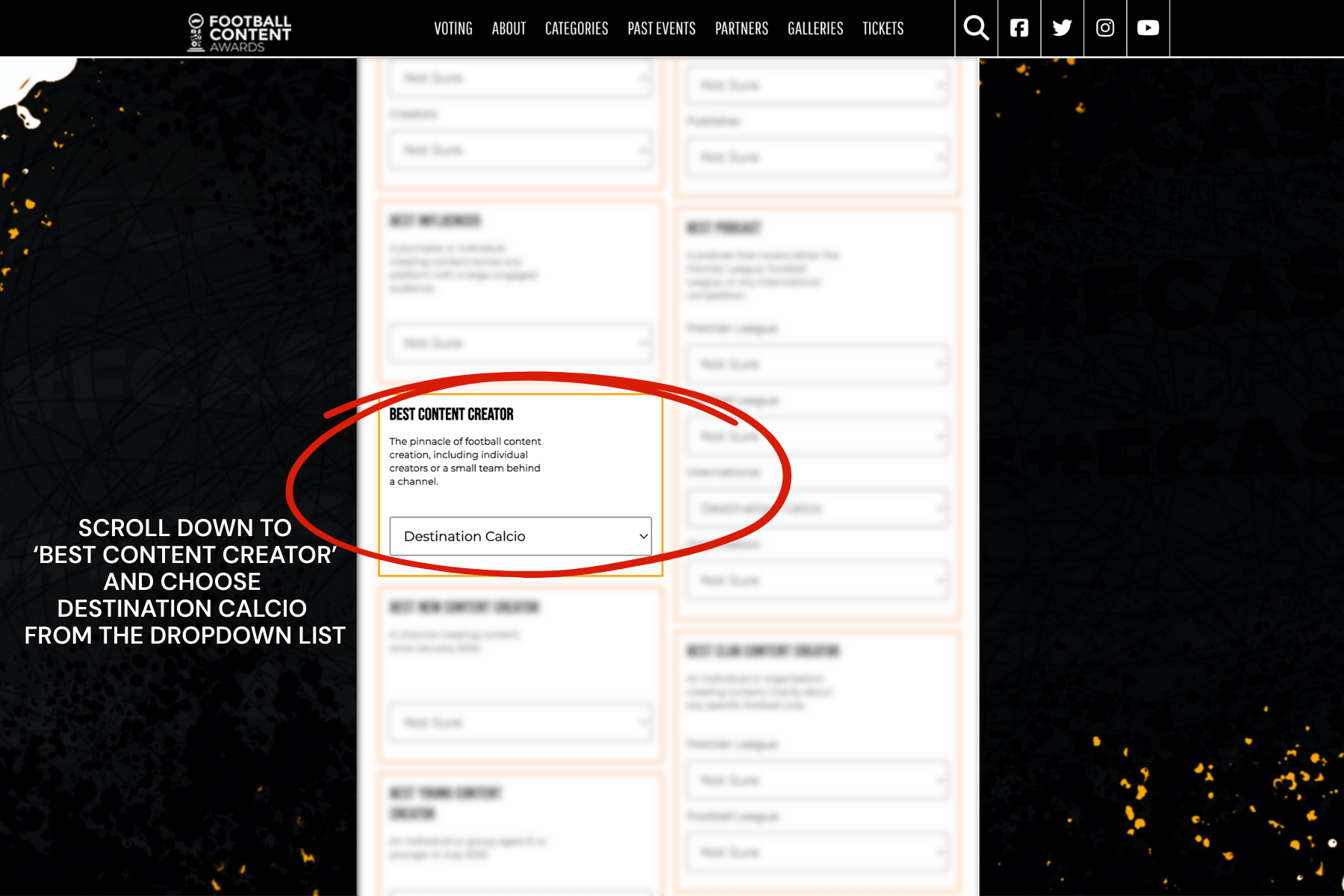Expand the Best Content Creator dropdown
This screenshot has width=1344, height=896.
click(520, 536)
